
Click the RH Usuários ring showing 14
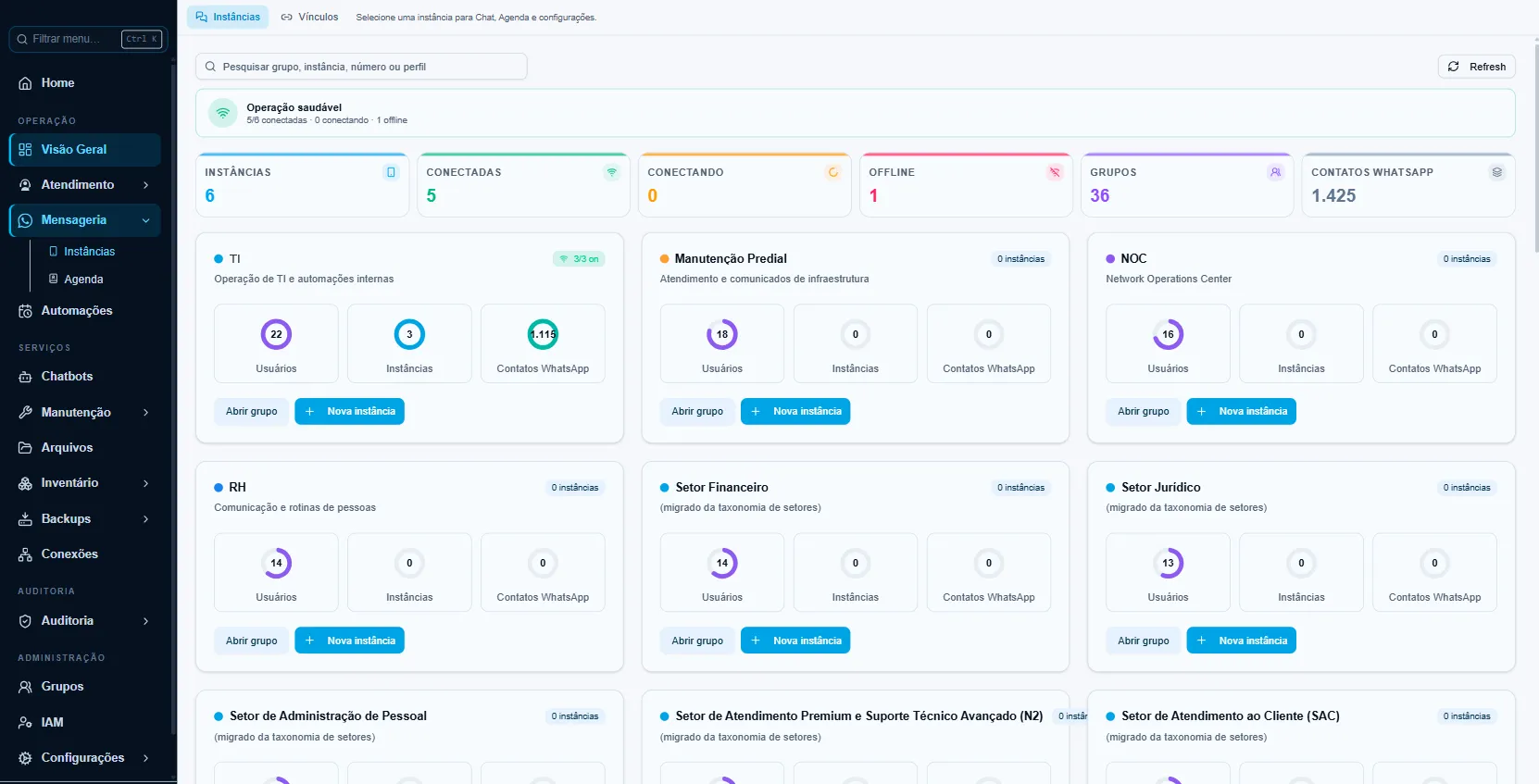click(x=276, y=563)
